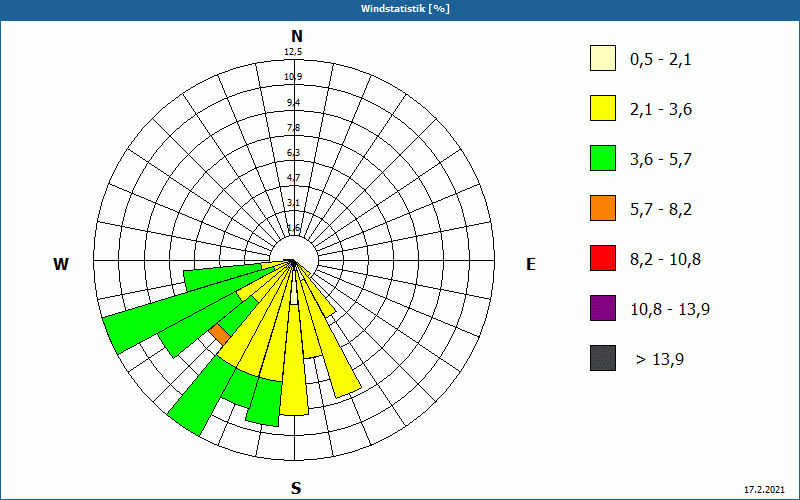Click the green 3,6 - 5,7 legend swatch
Viewport: 800px width, 500px height.
click(603, 158)
